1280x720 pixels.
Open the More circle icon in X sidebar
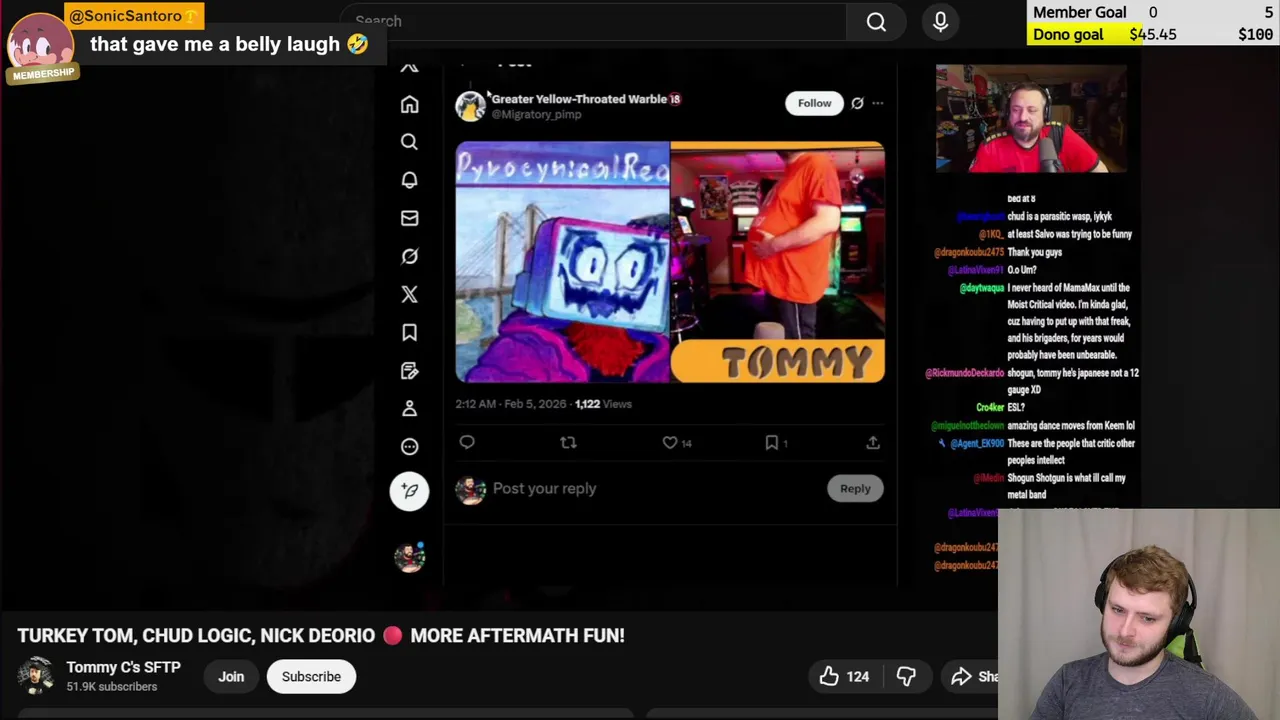click(x=409, y=446)
